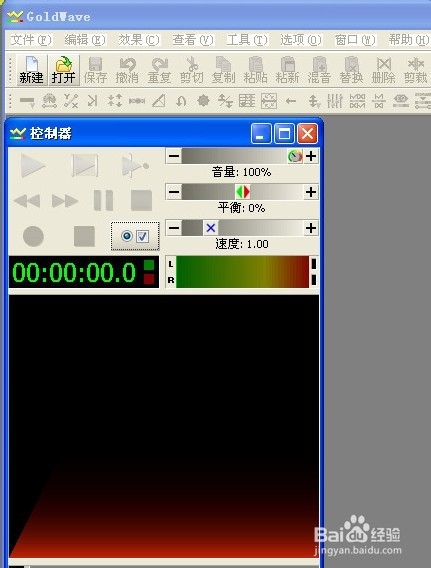
Task: Click the round record button
Action: (x=33, y=236)
